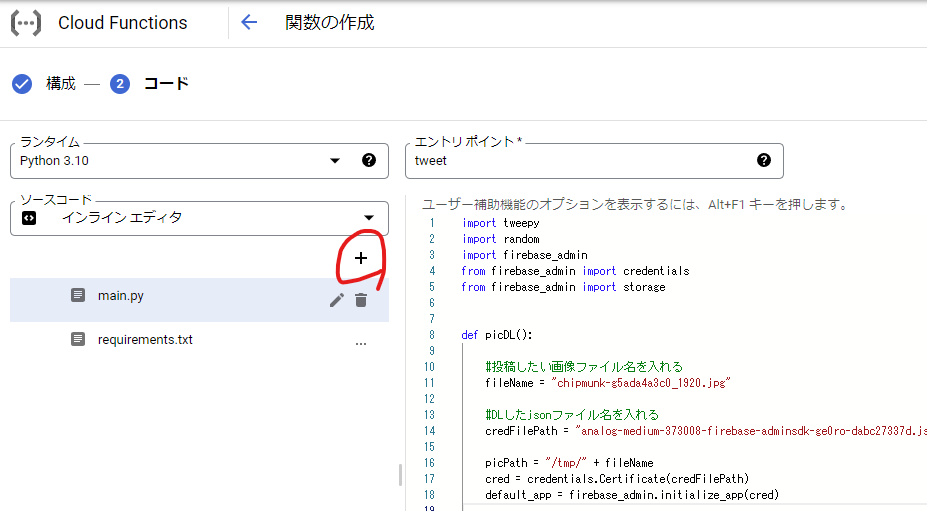The width and height of the screenshot is (927, 511).
Task: Click the completed 構成 step checkmark
Action: (22, 84)
